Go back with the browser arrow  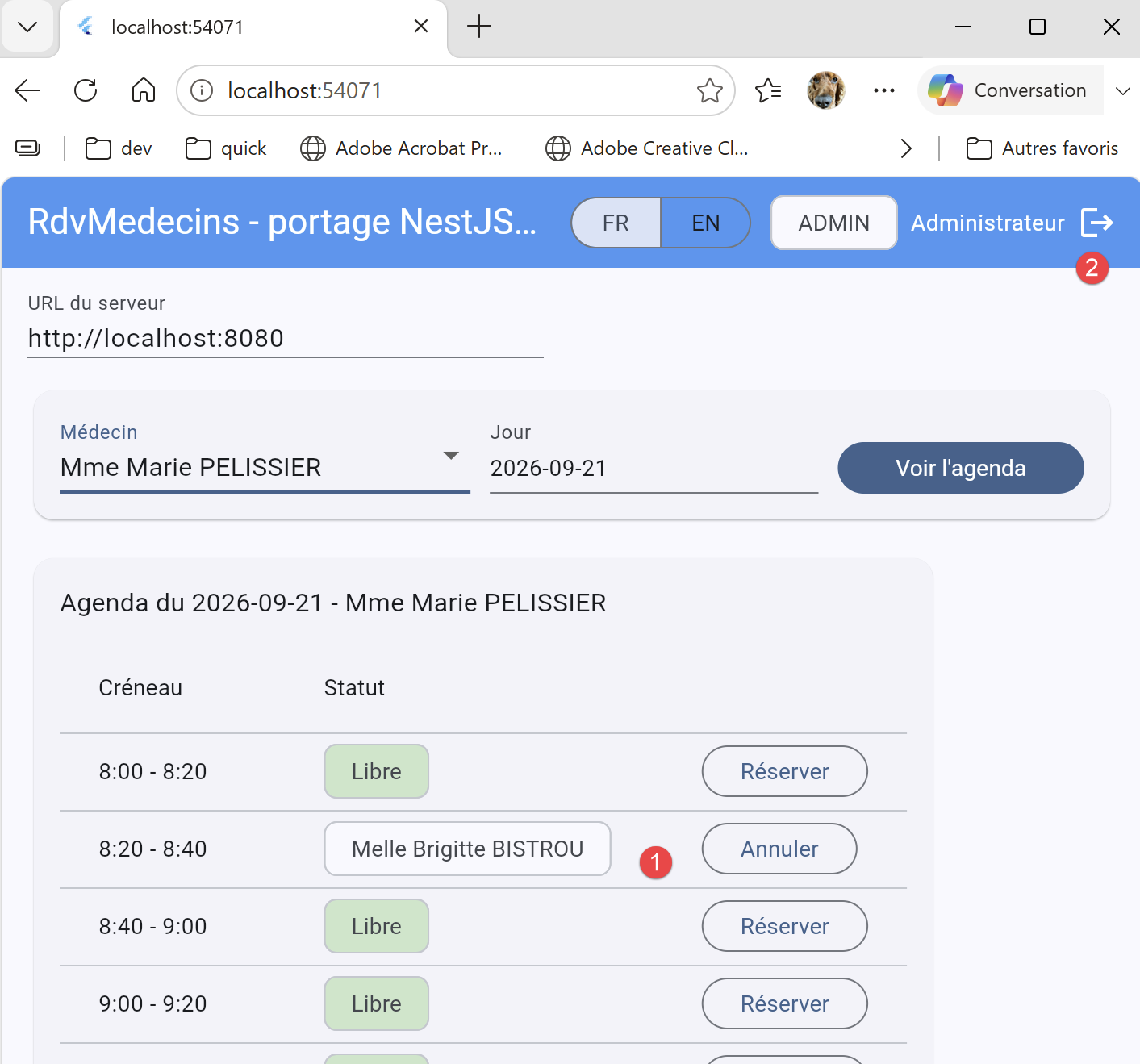tap(27, 90)
